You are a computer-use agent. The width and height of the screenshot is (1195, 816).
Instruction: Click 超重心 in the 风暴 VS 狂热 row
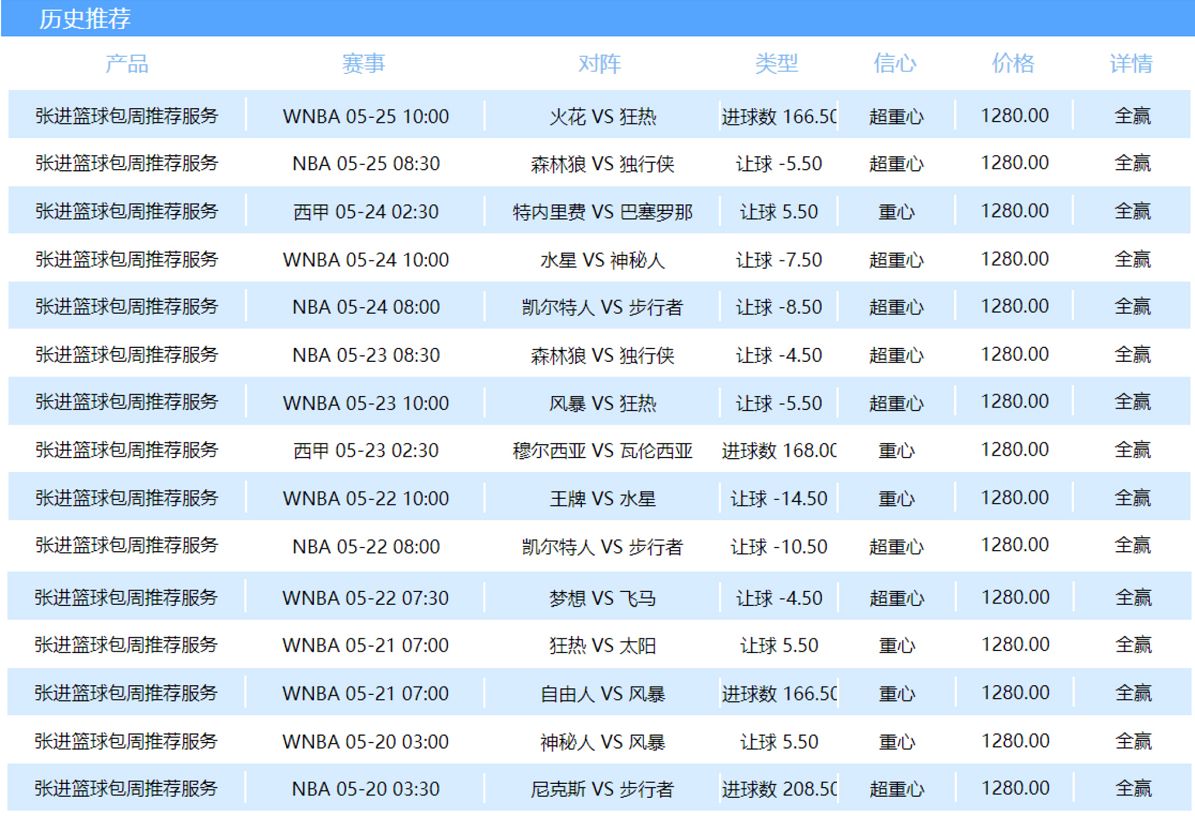[896, 403]
